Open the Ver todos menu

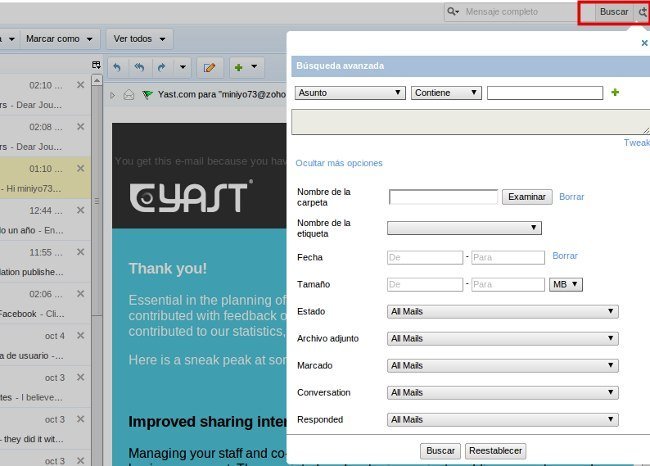139,39
